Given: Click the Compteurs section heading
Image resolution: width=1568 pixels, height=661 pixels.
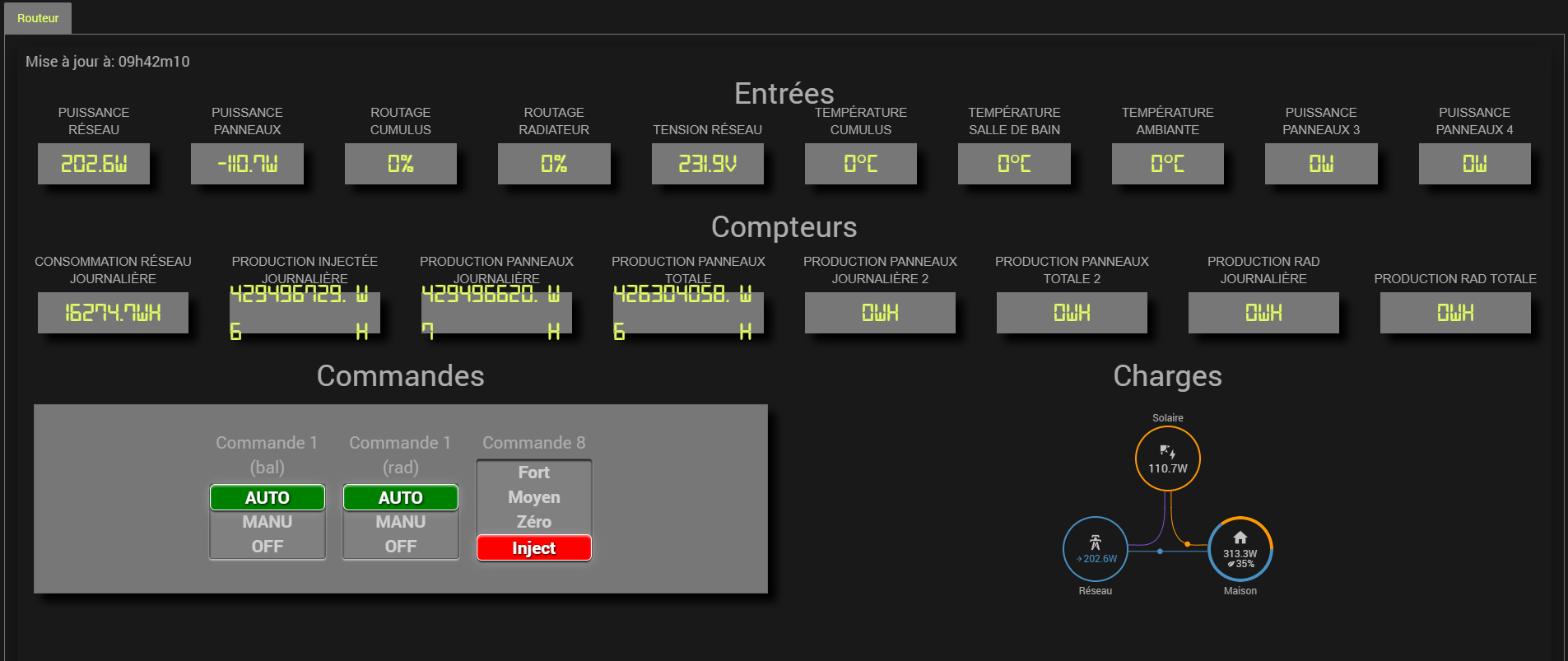Looking at the screenshot, I should [784, 227].
